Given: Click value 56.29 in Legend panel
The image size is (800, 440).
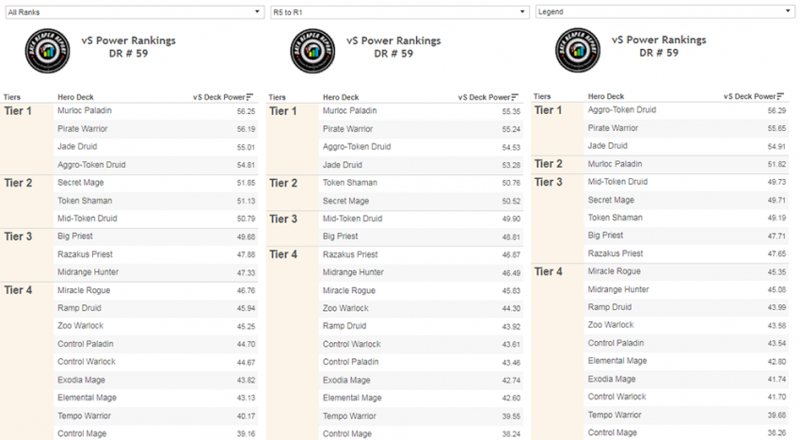Looking at the screenshot, I should 777,110.
